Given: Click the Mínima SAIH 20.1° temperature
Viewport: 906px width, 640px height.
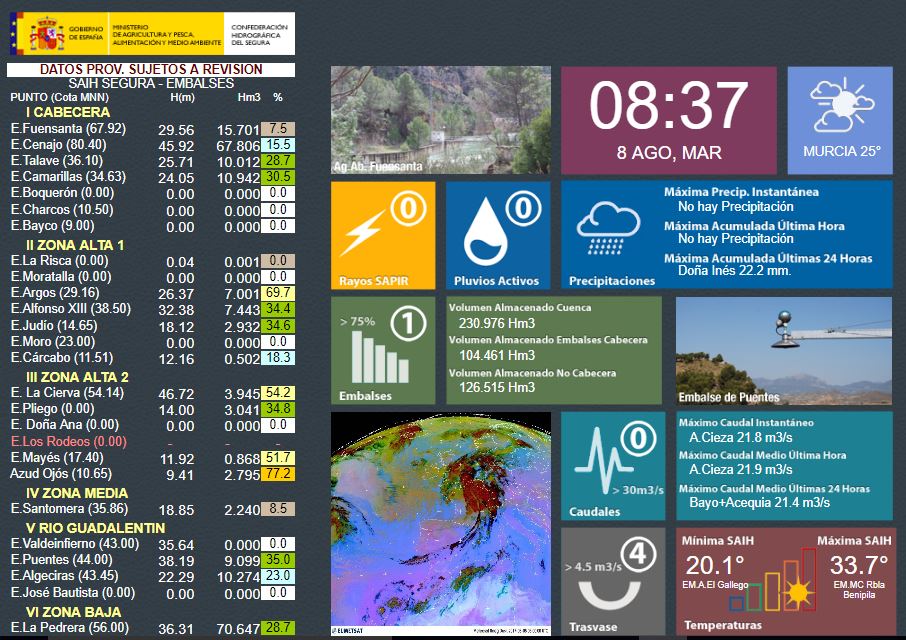Looking at the screenshot, I should click(x=714, y=565).
